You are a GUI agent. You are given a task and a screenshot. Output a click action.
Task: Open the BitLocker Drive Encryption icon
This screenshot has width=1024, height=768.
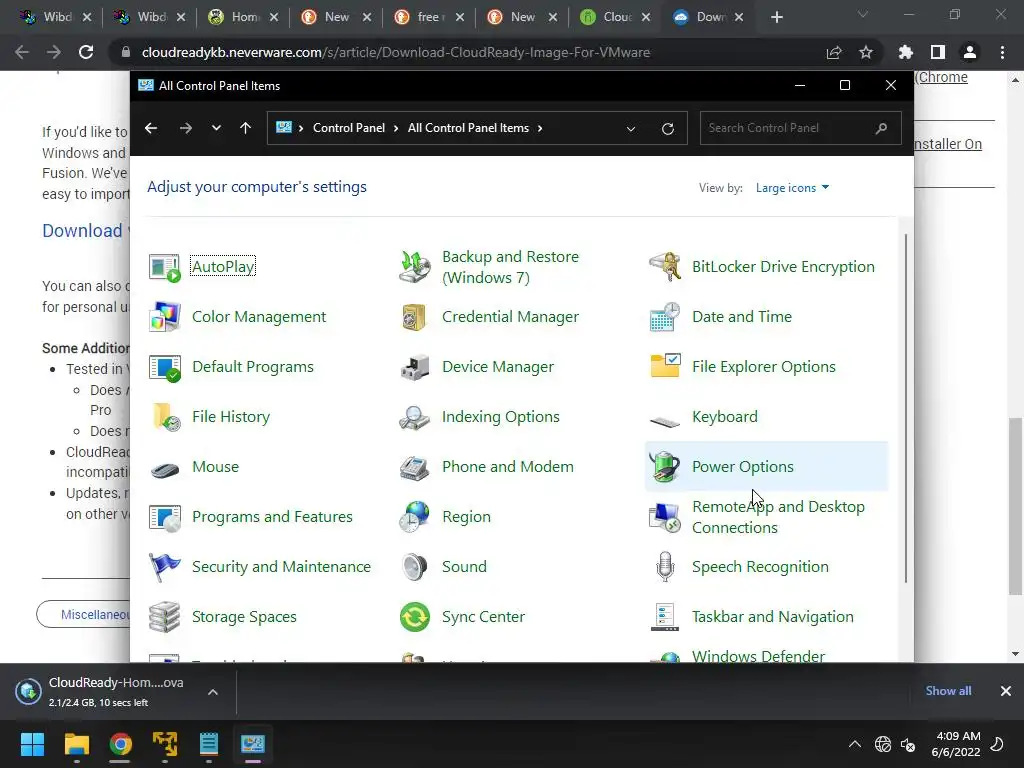pyautogui.click(x=665, y=267)
